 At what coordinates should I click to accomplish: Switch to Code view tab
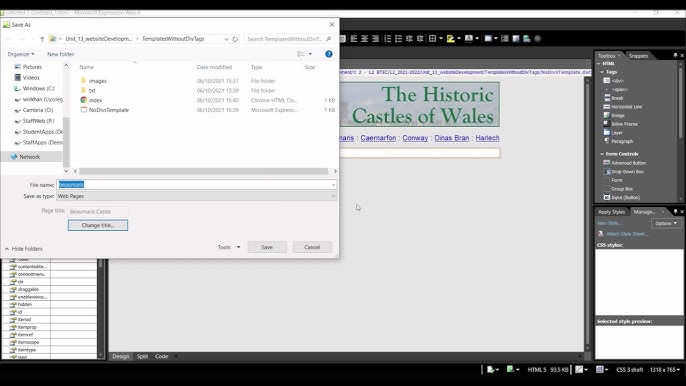pyautogui.click(x=161, y=356)
